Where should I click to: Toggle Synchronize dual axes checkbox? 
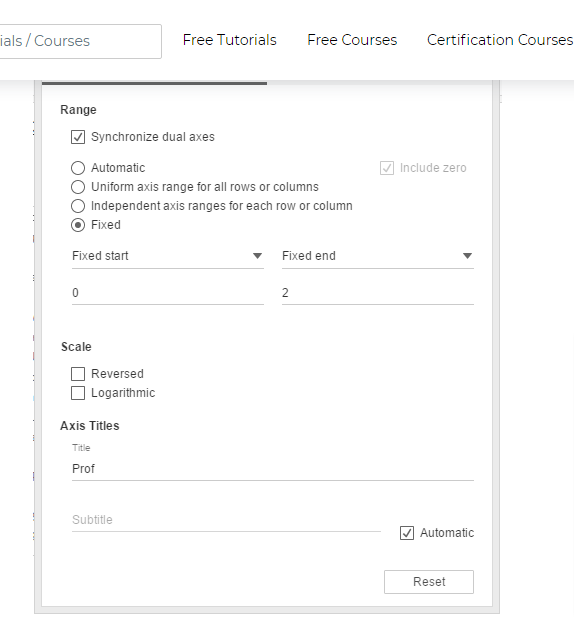click(78, 137)
